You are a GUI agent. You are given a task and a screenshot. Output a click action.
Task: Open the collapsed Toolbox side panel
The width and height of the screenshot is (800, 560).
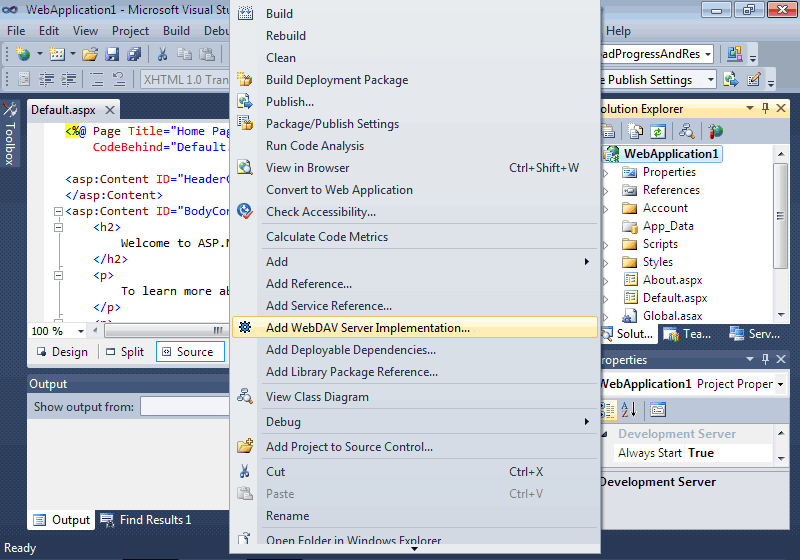(x=10, y=134)
